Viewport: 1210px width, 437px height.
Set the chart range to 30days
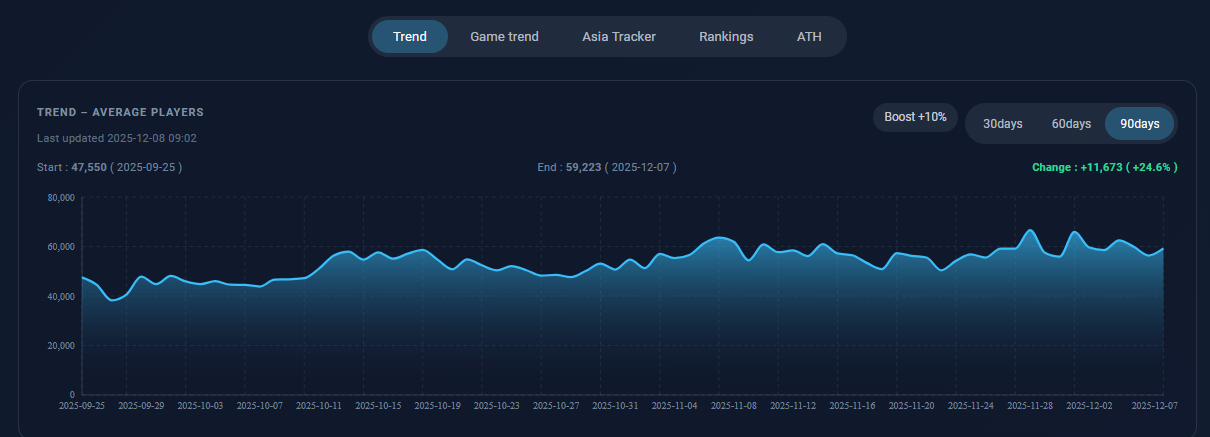coord(1002,124)
